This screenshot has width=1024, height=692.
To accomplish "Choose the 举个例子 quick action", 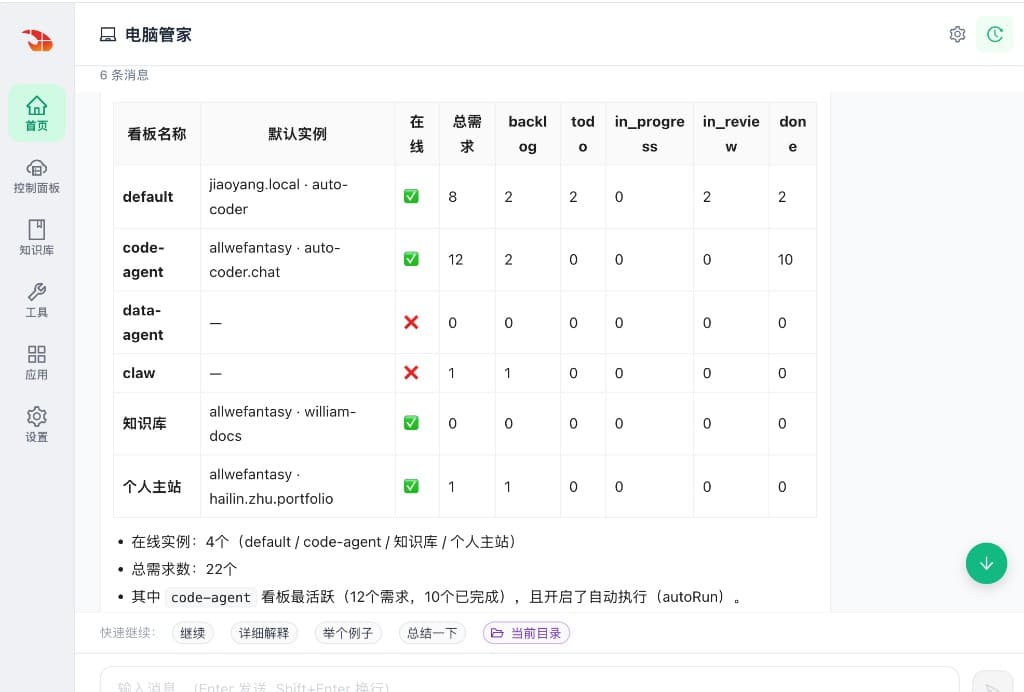I will point(348,633).
